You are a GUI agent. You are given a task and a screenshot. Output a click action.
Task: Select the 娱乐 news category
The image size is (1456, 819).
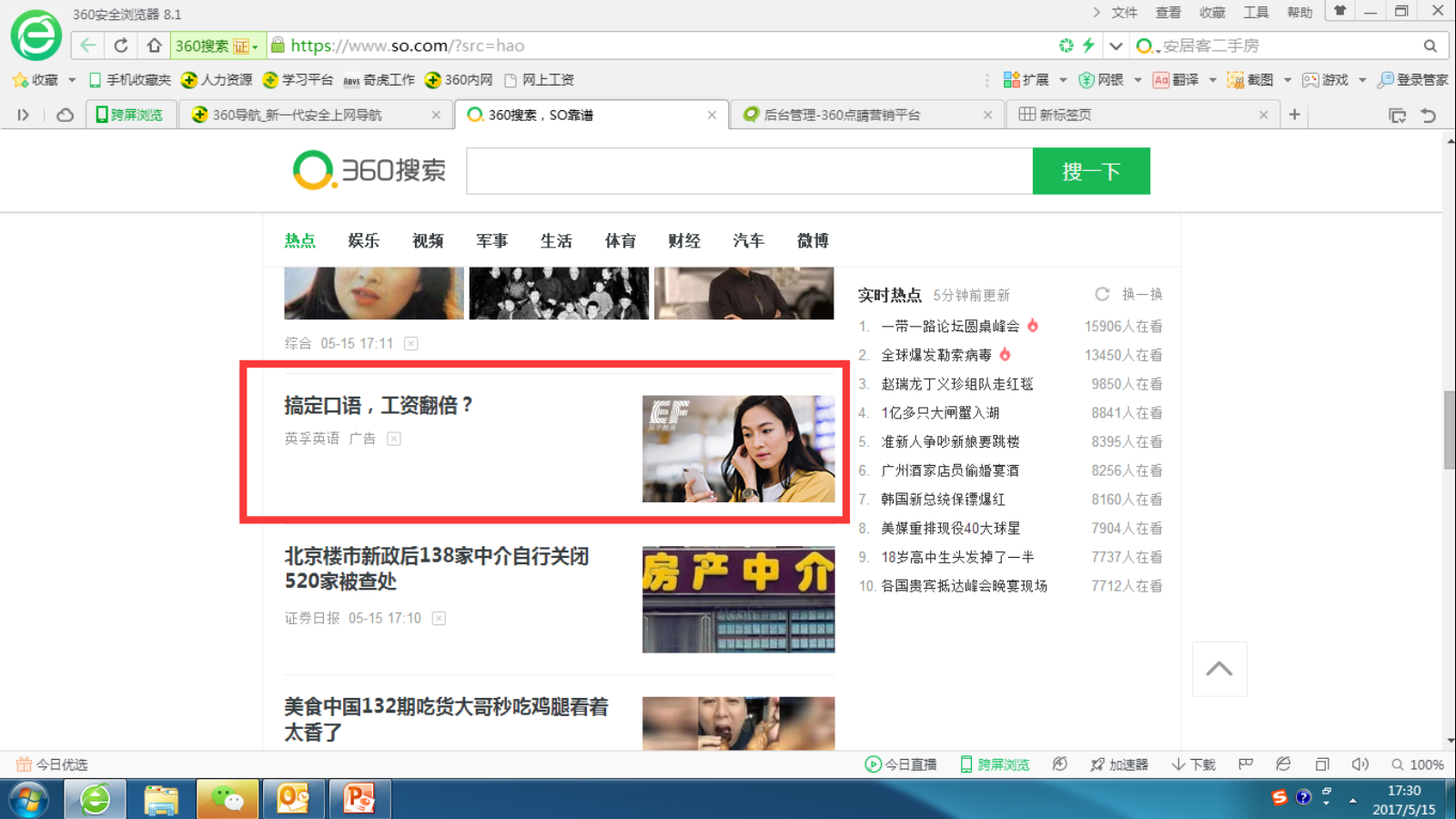click(x=363, y=240)
